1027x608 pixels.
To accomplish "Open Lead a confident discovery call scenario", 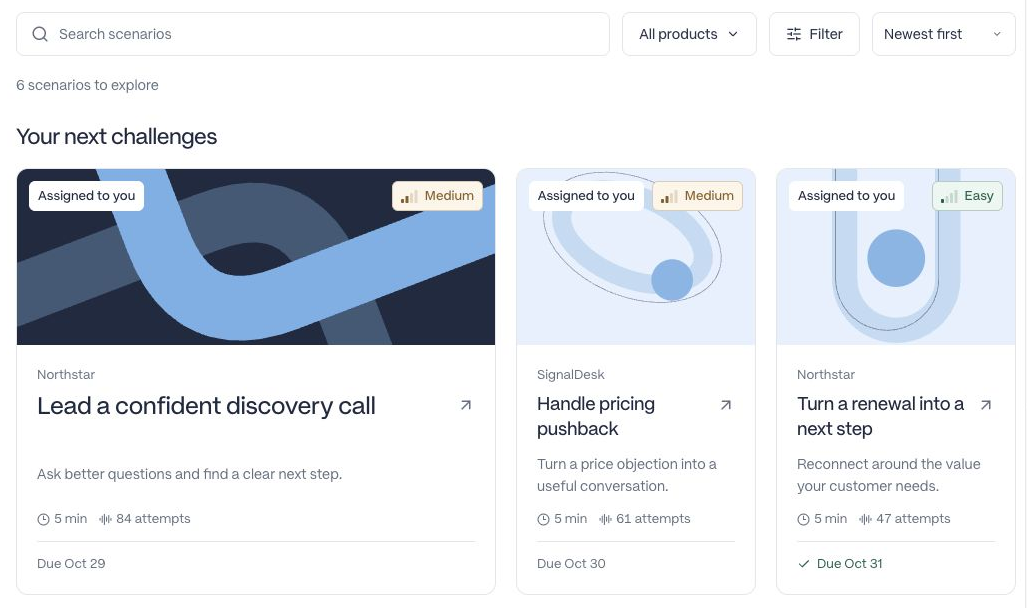I will coord(206,406).
